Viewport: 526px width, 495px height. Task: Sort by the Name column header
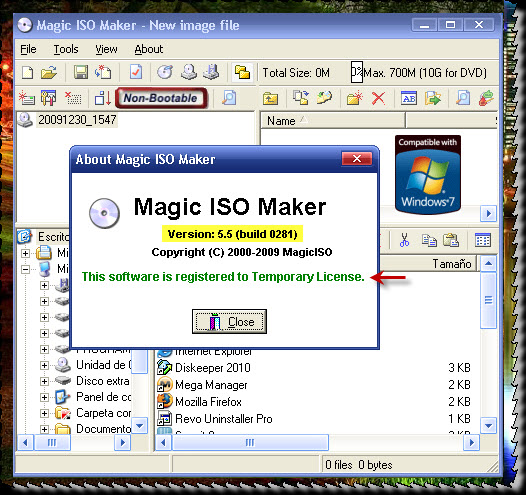tap(332, 121)
